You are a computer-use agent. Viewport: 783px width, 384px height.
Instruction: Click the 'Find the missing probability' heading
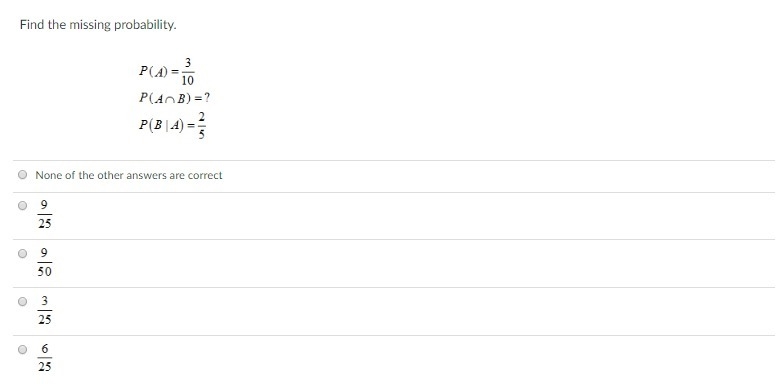pos(98,25)
